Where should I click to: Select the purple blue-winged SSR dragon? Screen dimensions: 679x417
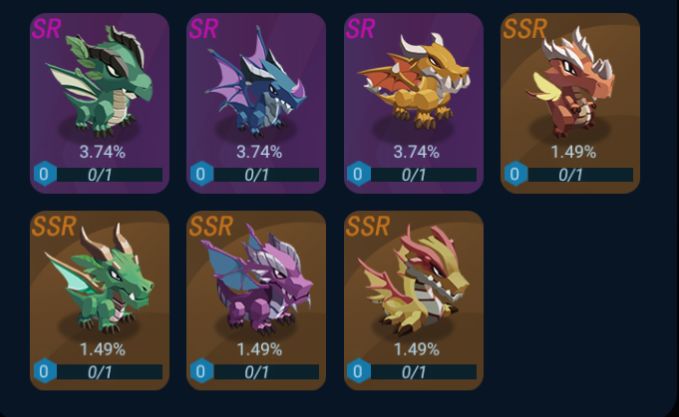click(256, 301)
